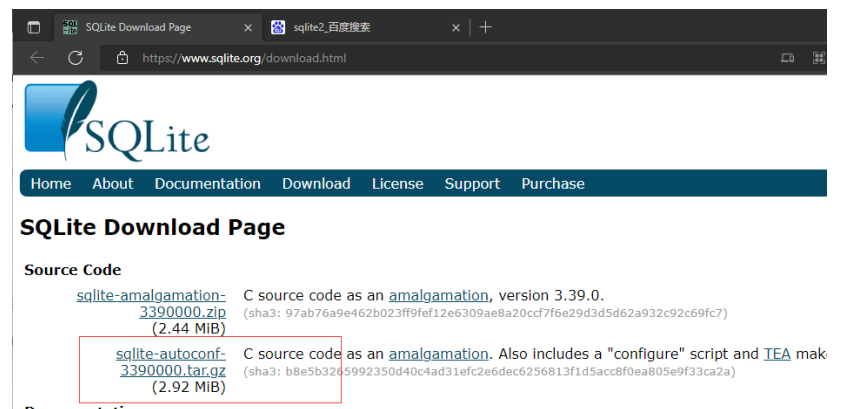Click the (2.92 MiB) size text

188,387
